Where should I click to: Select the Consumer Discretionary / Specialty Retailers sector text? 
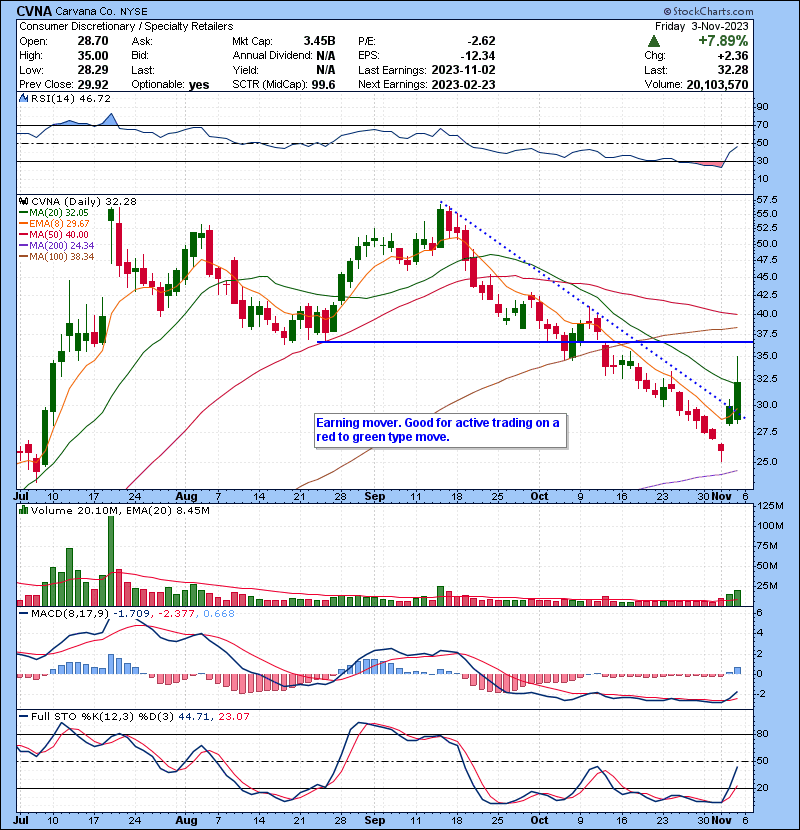pyautogui.click(x=126, y=26)
